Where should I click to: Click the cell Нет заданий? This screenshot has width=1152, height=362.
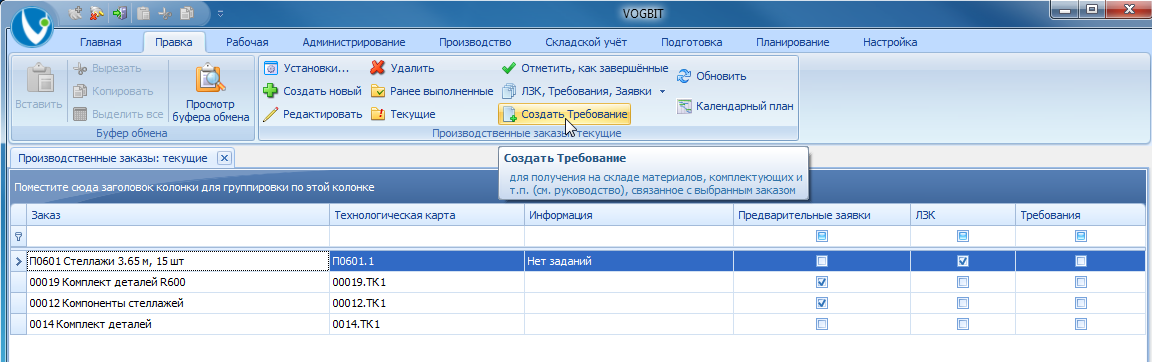coord(628,261)
